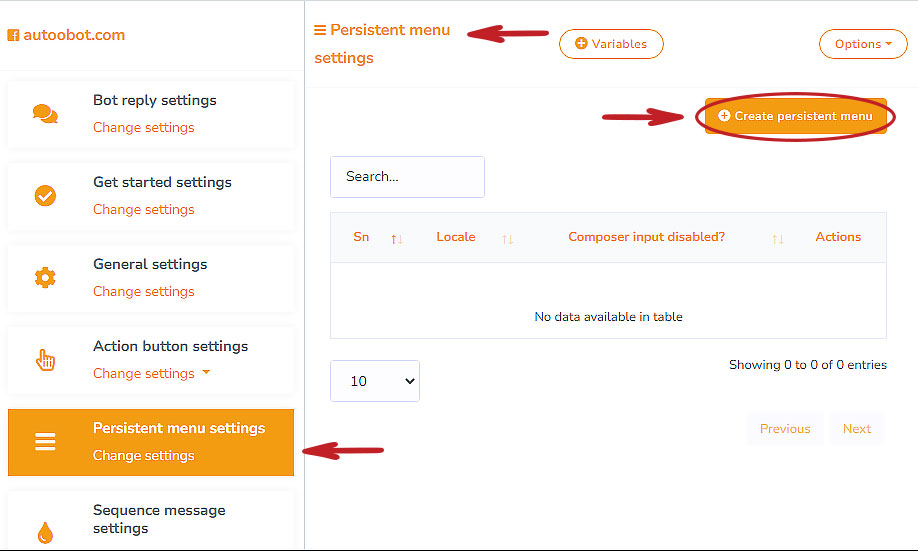
Task: Open Sequence message settings in the sidebar
Action: [159, 519]
